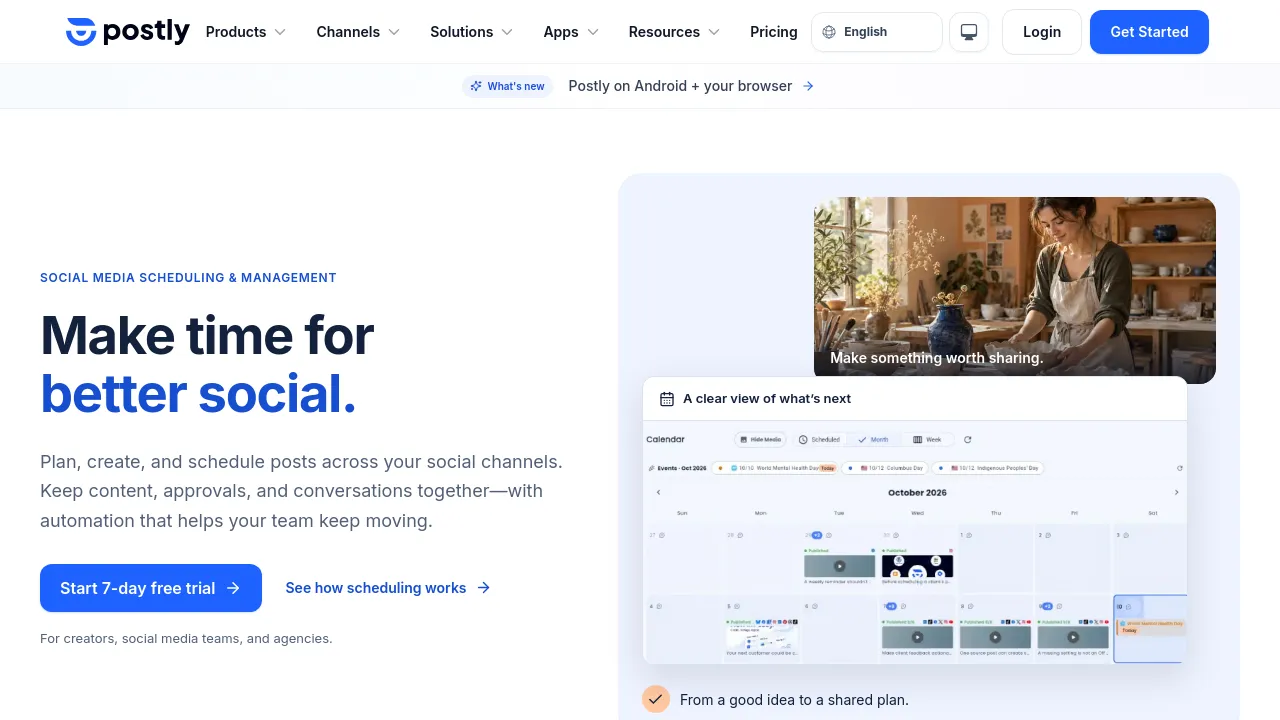Select the Month calendar view

tap(874, 440)
